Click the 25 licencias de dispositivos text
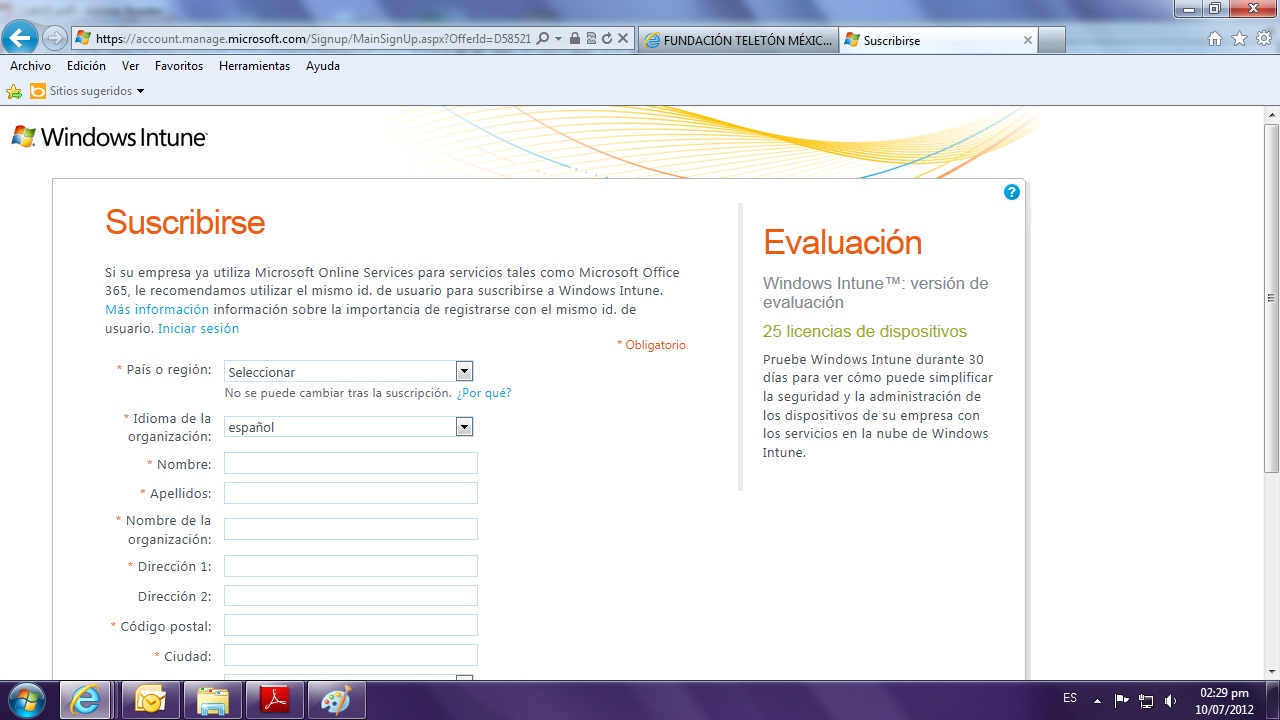The width and height of the screenshot is (1280, 720). tap(864, 331)
